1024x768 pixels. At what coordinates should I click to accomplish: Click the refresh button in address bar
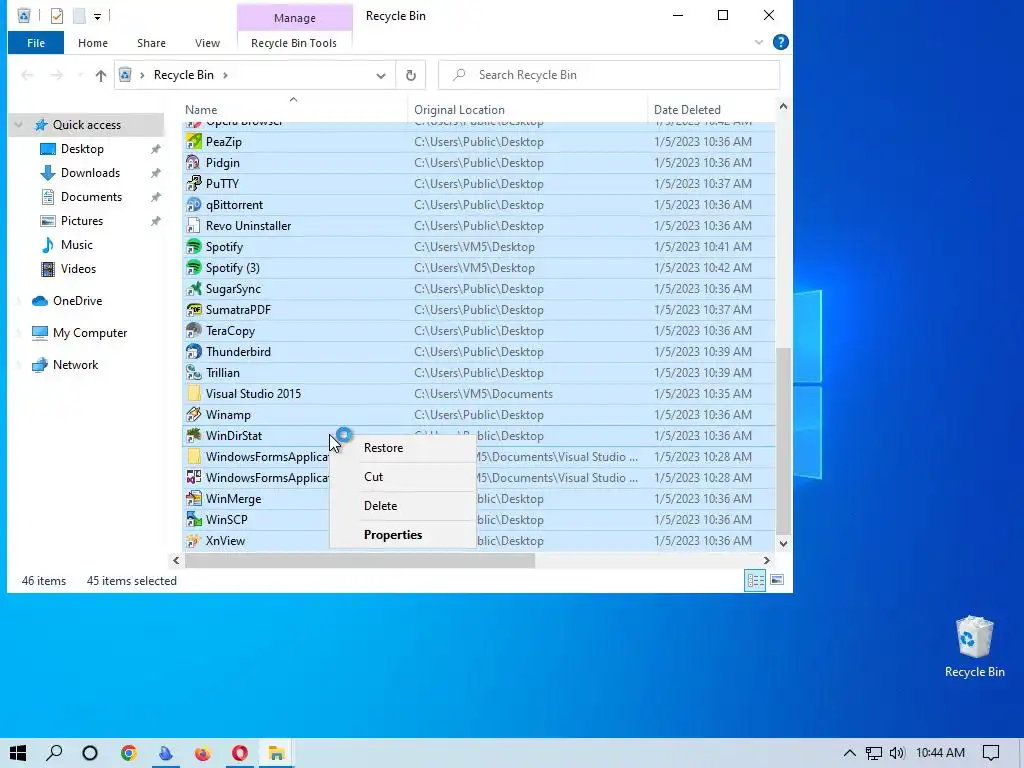pos(411,75)
